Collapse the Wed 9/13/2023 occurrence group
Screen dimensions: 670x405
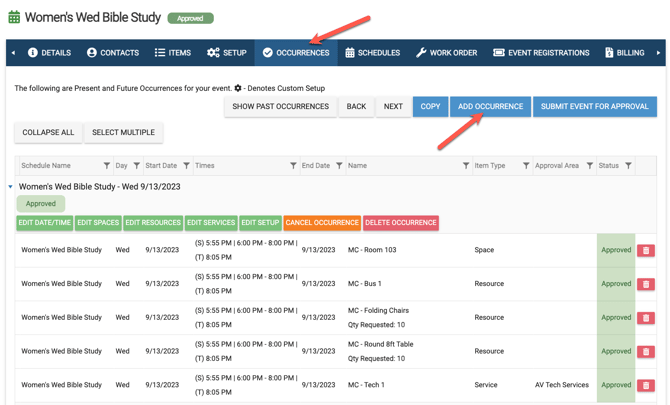tap(11, 187)
